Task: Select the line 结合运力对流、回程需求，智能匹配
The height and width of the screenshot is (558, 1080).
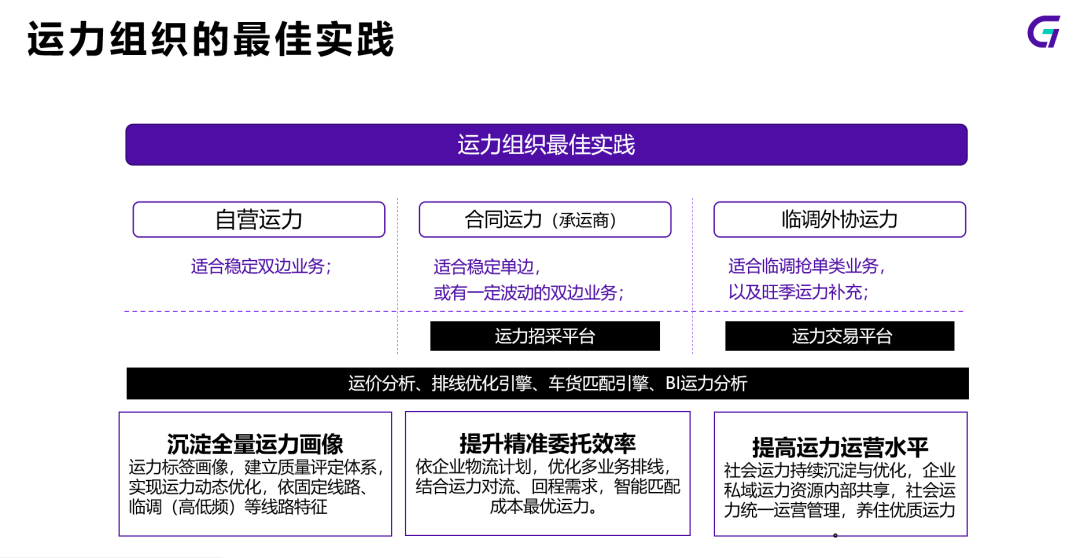Action: 548,486
